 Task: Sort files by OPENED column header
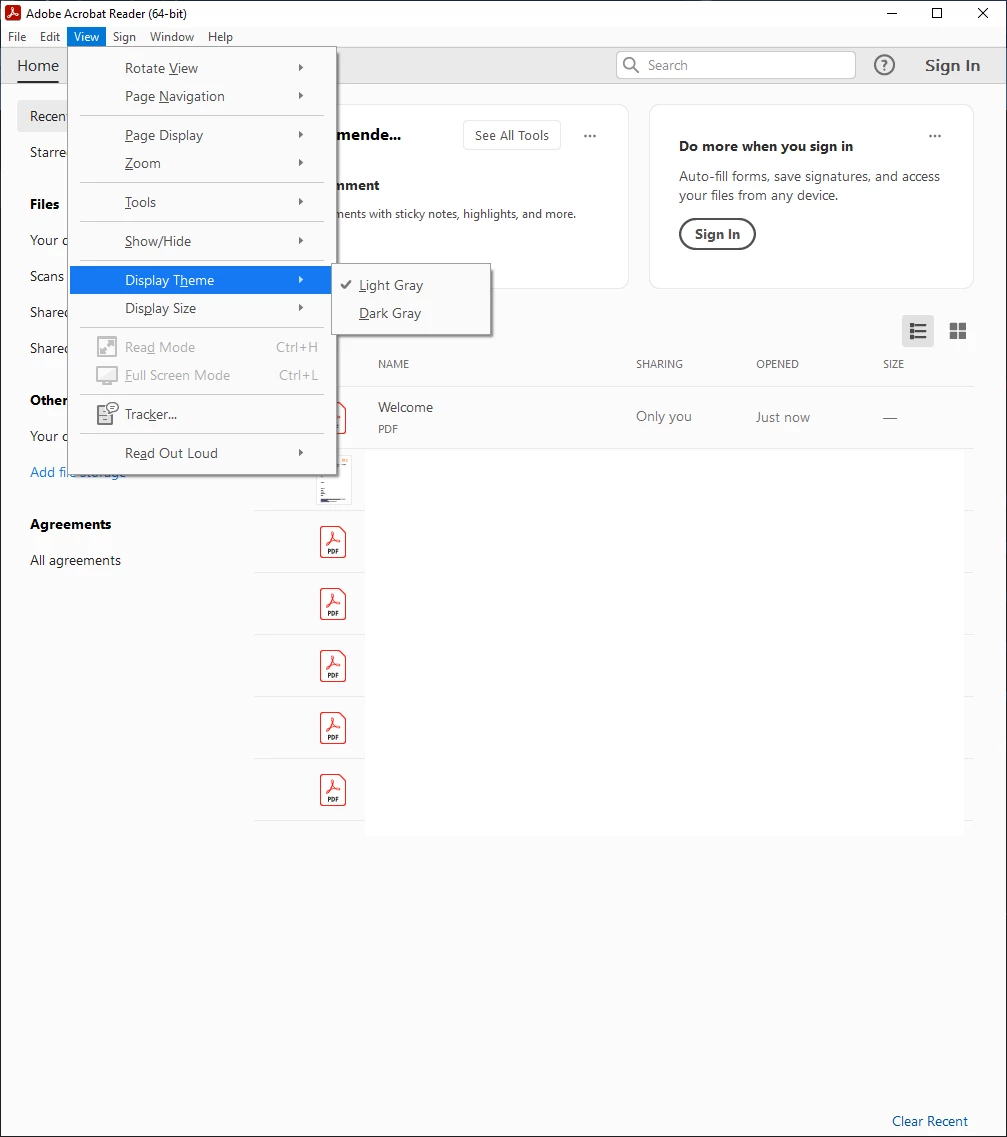[x=777, y=364]
